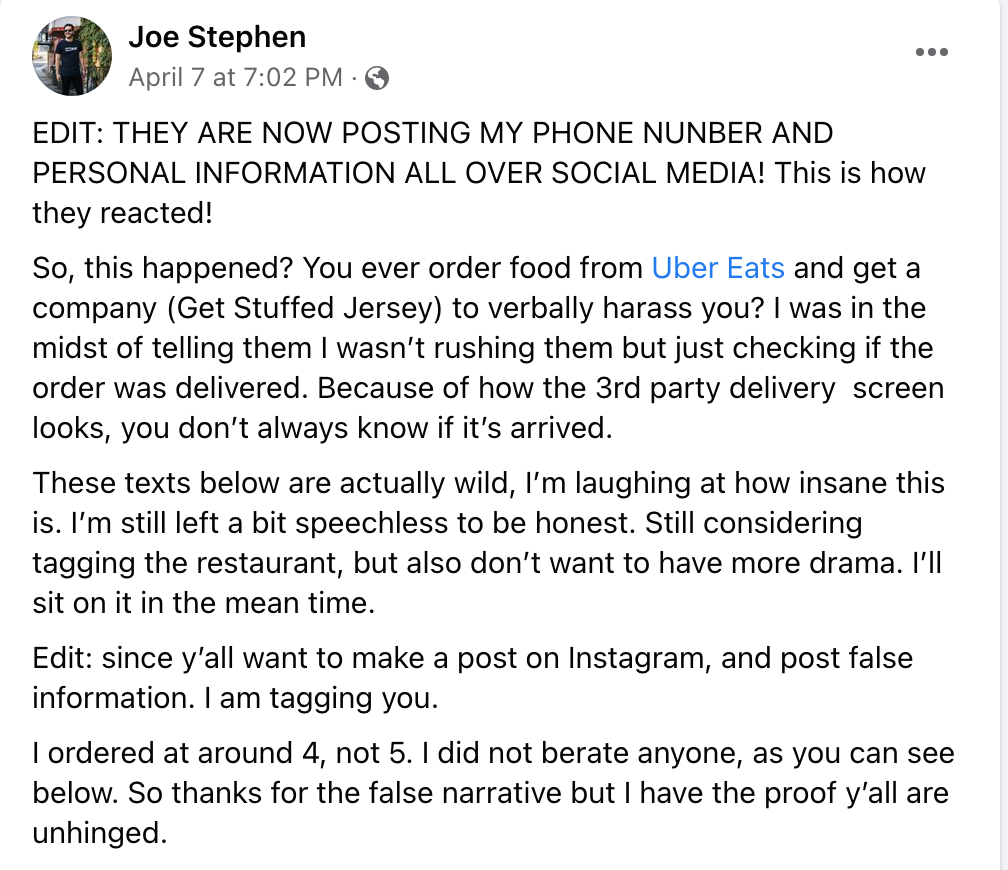Click the final word "unhinged."
The height and width of the screenshot is (870, 1008).
click(x=99, y=832)
